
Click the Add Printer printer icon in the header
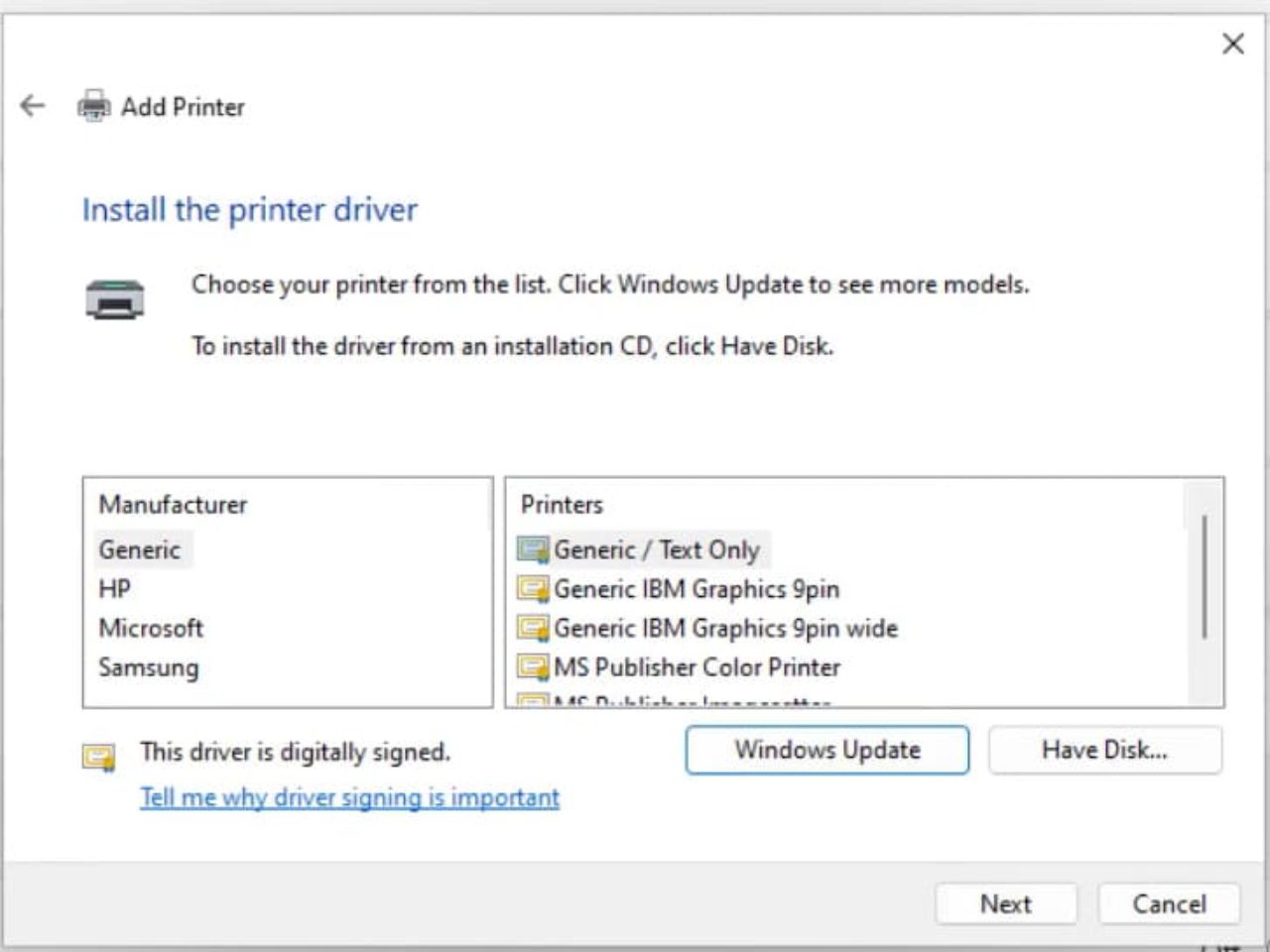94,106
